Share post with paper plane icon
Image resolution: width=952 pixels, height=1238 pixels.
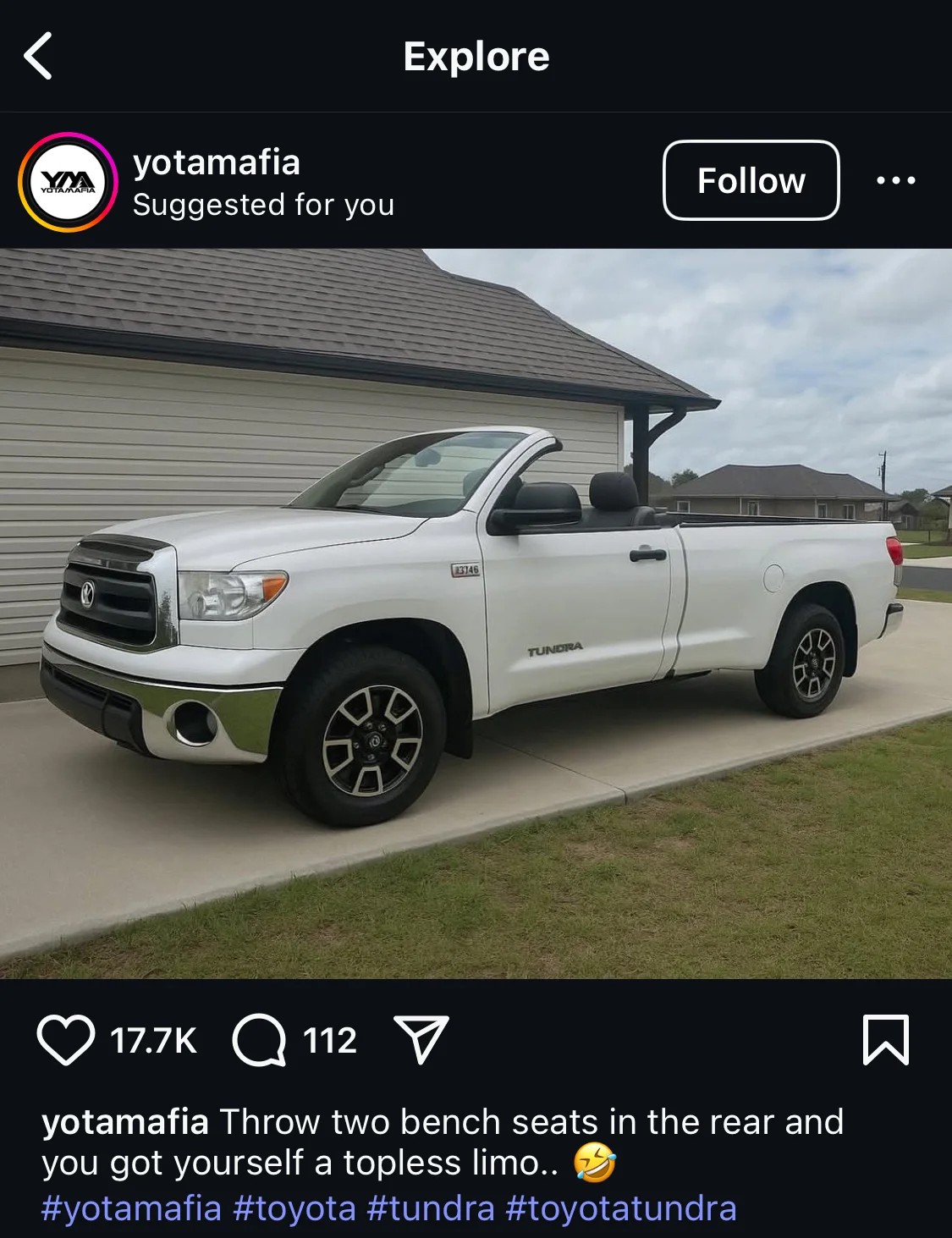(x=421, y=1039)
